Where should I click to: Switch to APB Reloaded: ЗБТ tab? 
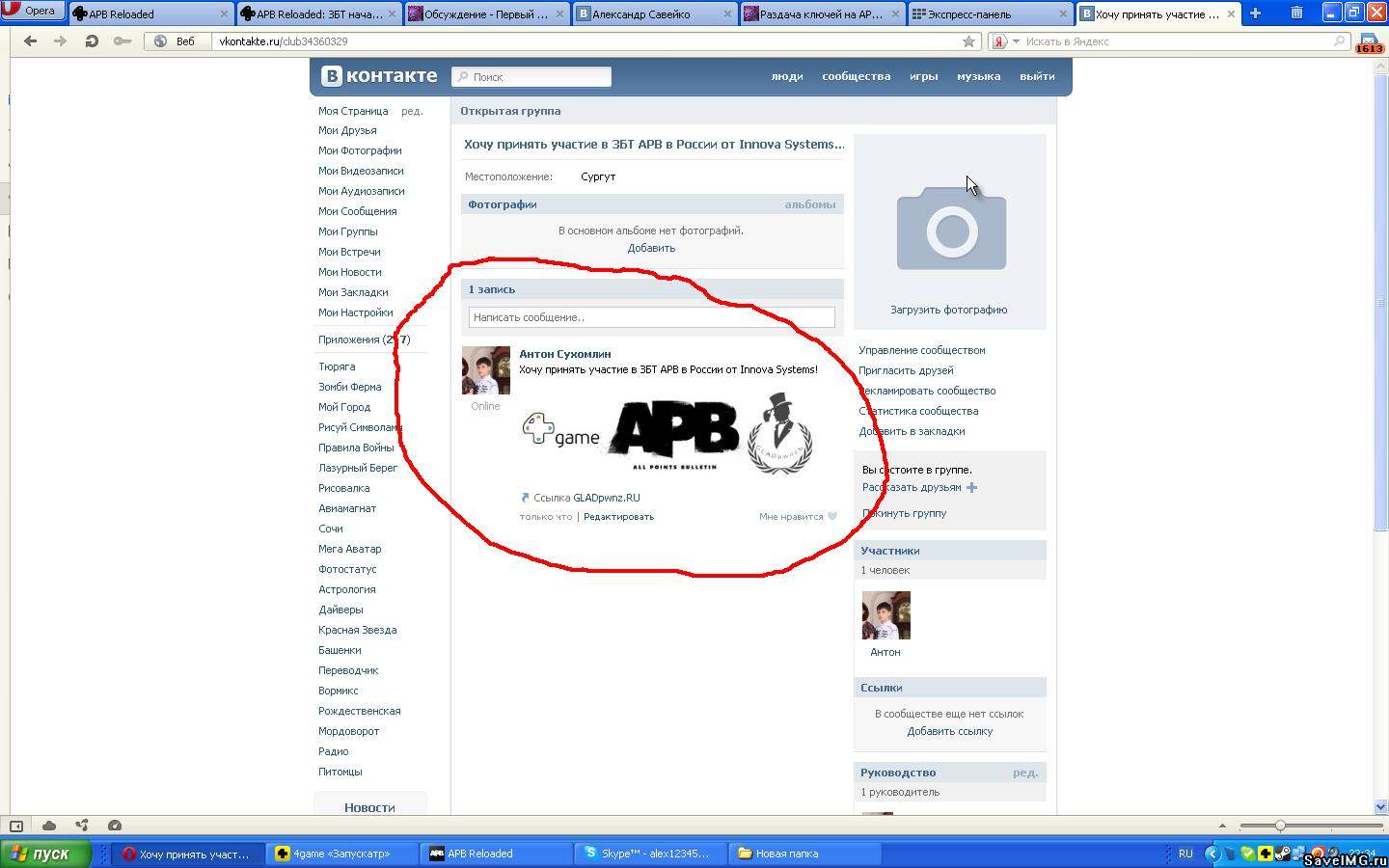tap(318, 14)
